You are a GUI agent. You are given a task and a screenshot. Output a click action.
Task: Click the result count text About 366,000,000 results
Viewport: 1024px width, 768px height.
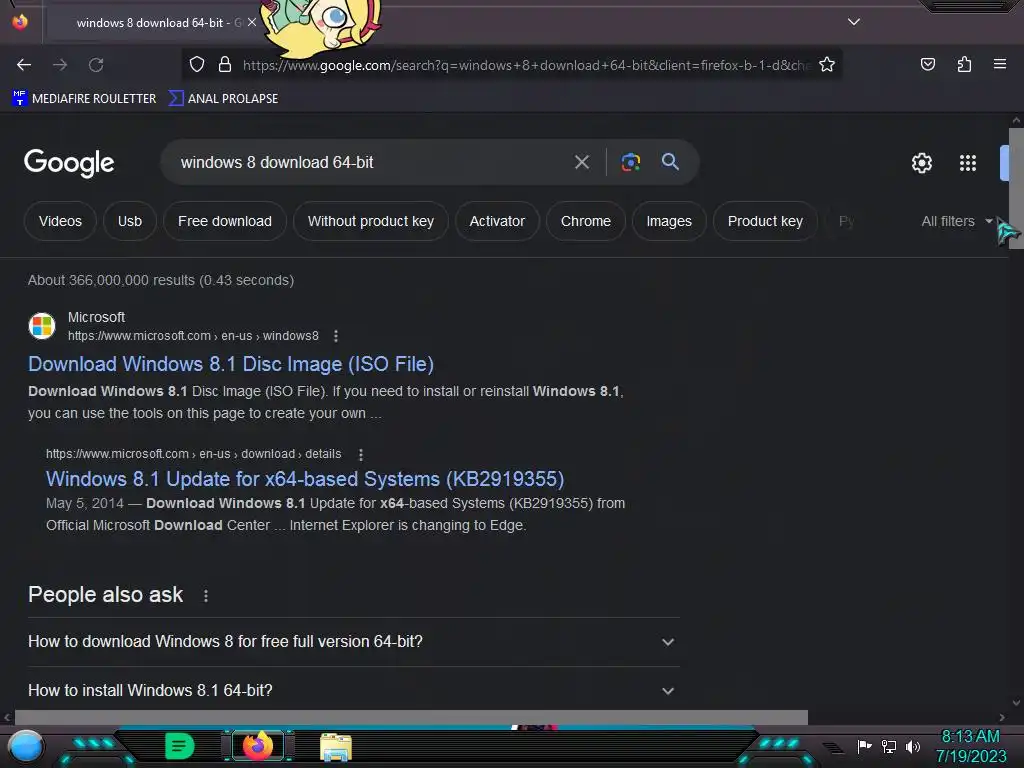pyautogui.click(x=161, y=280)
